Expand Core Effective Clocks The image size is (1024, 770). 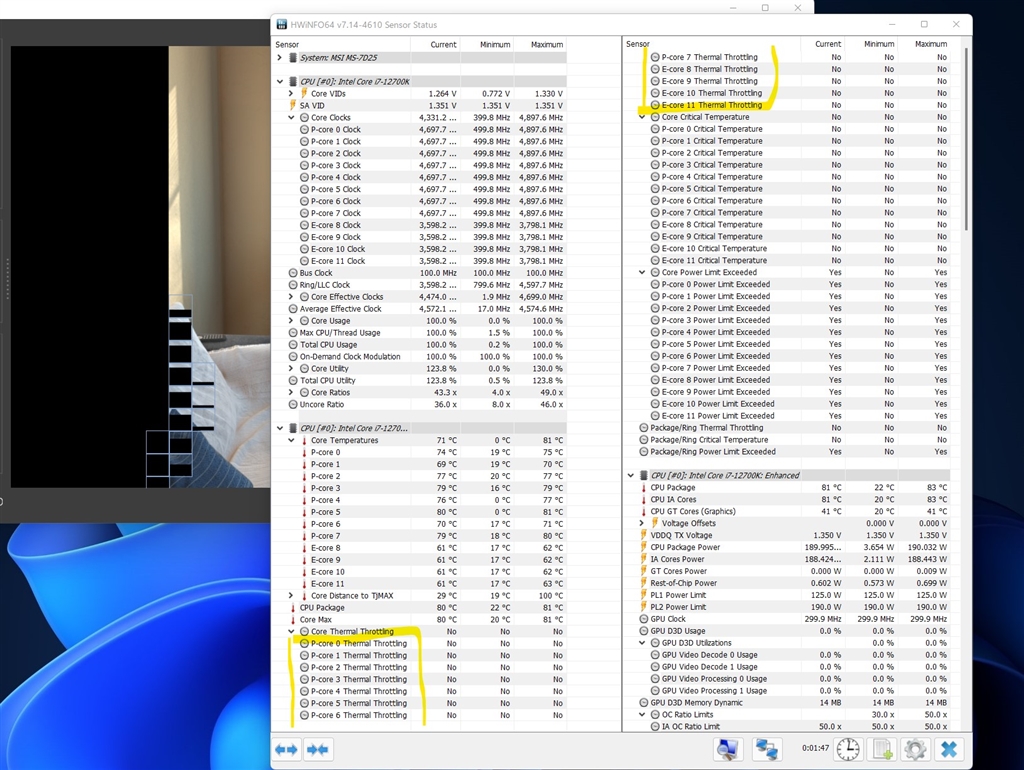(x=291, y=297)
